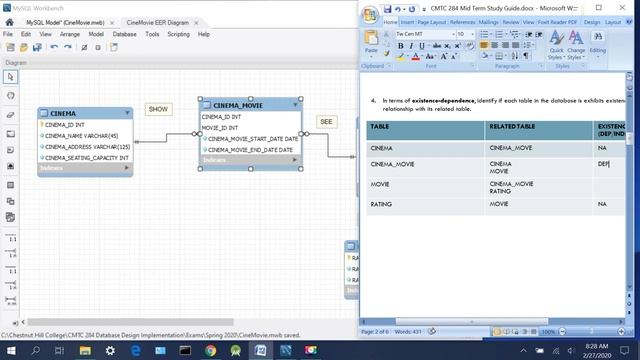The image size is (640, 360).
Task: Open Word References ribbon tab
Action: click(462, 22)
